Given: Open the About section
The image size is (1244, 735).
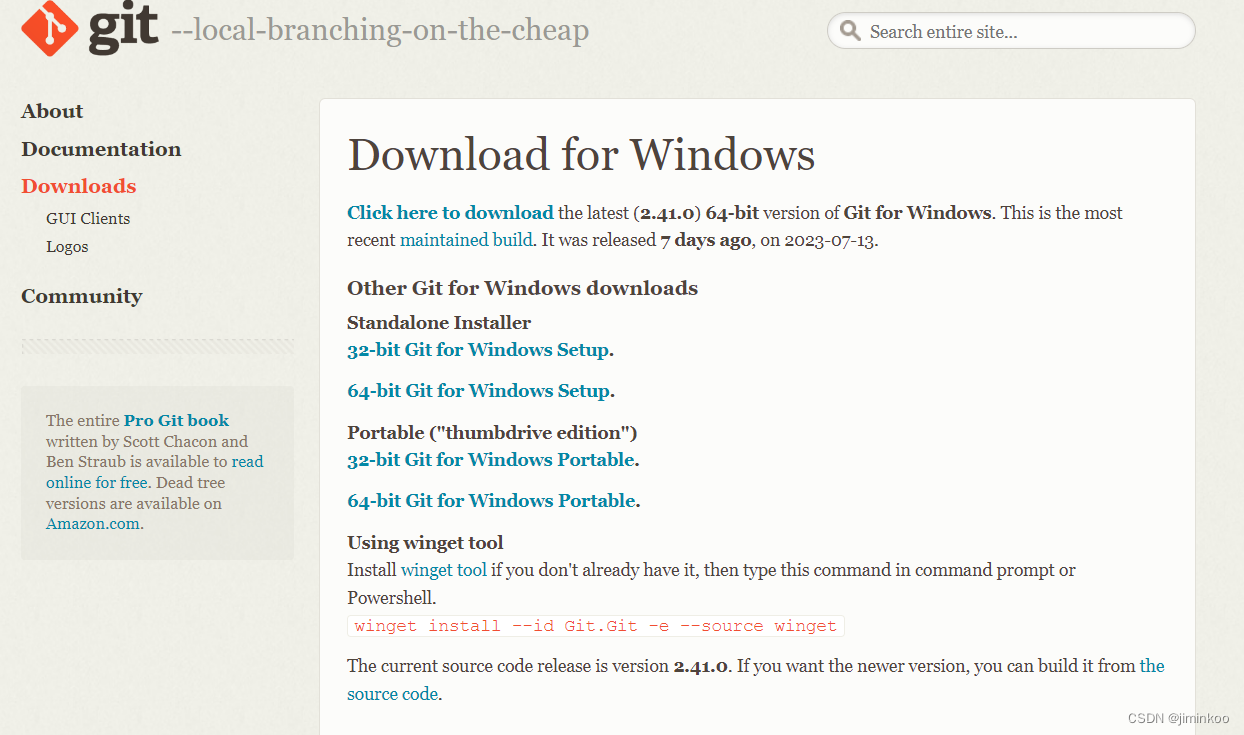Looking at the screenshot, I should pyautogui.click(x=52, y=111).
